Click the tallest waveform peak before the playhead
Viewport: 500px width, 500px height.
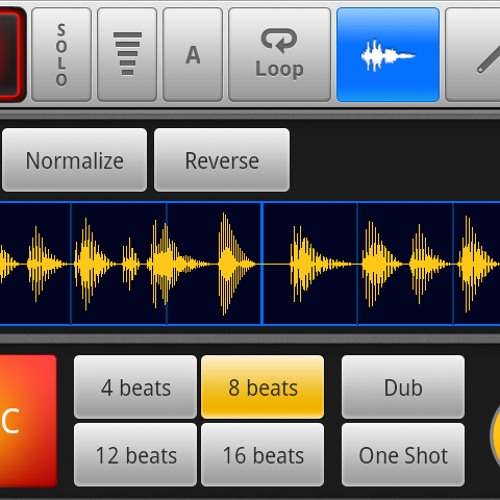tap(227, 264)
